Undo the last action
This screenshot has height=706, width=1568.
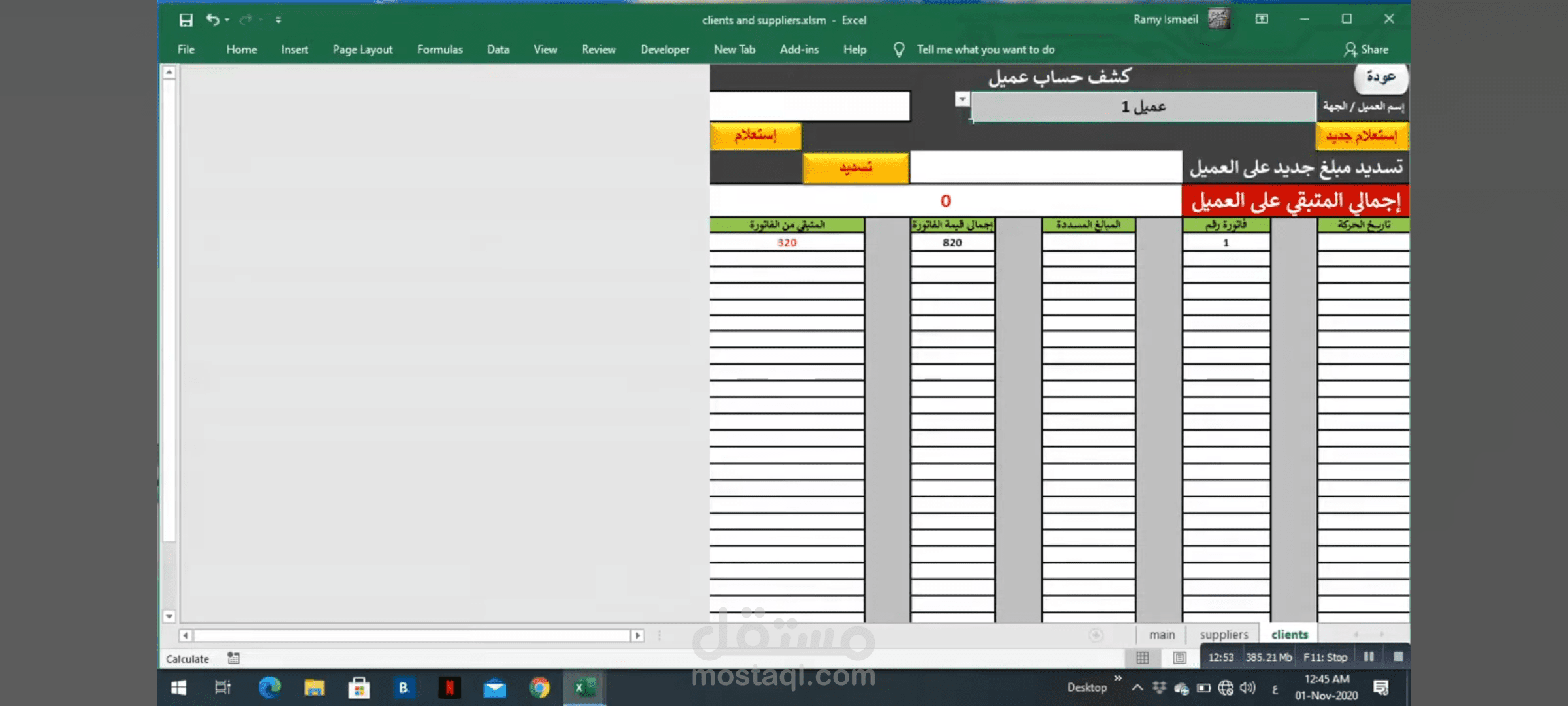coord(212,20)
